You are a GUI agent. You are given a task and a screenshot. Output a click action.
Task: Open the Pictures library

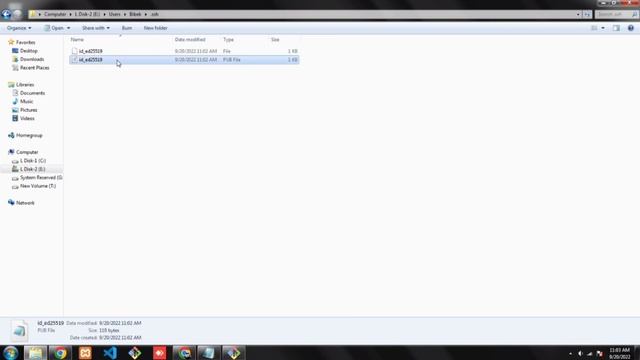point(29,110)
